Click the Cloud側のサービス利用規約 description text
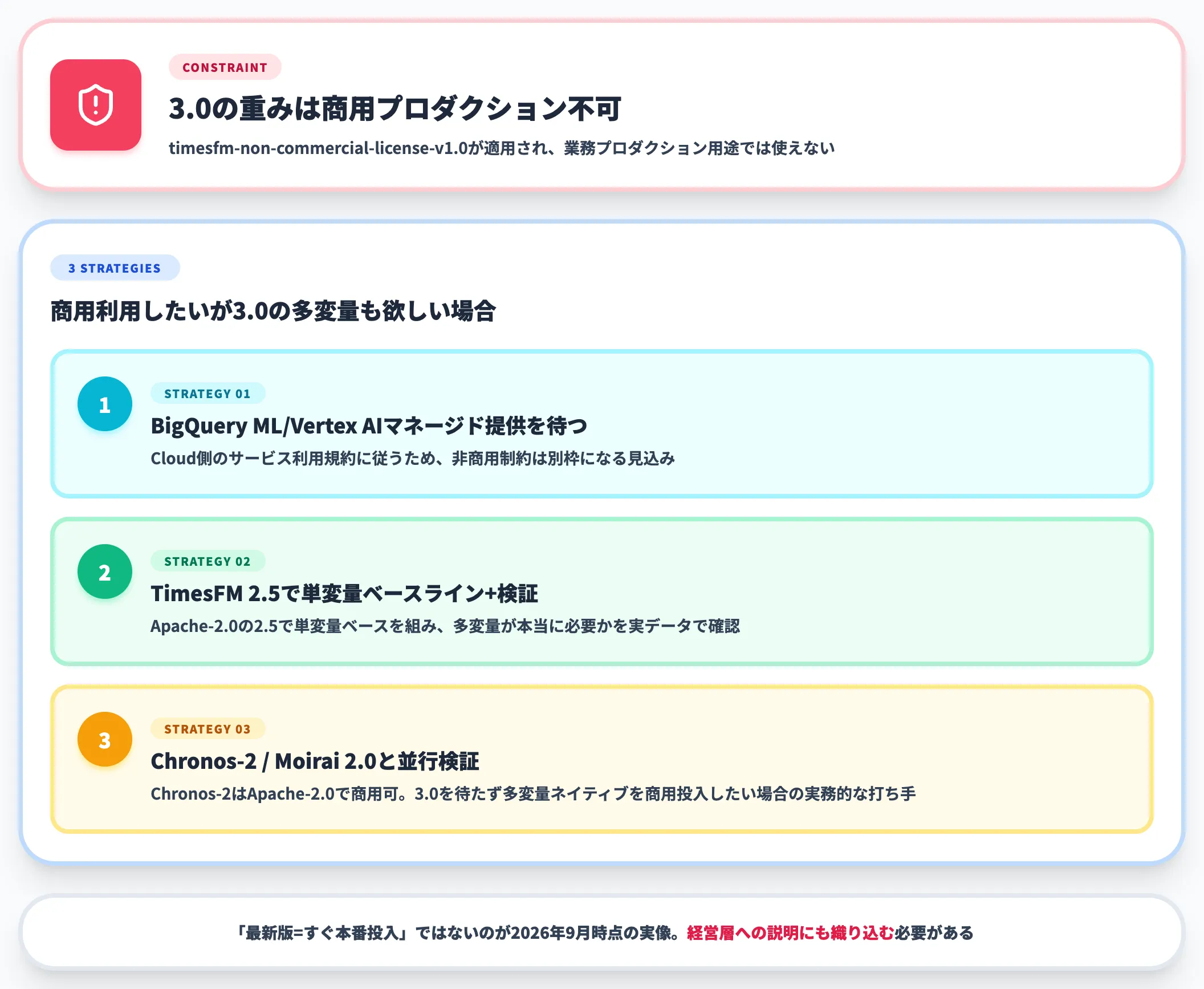The width and height of the screenshot is (1204, 989). [x=413, y=459]
